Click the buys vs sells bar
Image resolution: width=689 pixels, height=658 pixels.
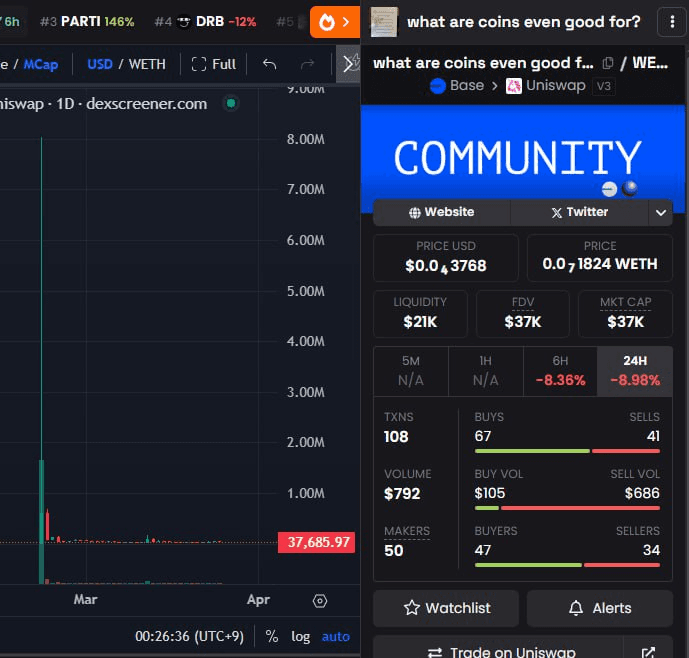567,451
